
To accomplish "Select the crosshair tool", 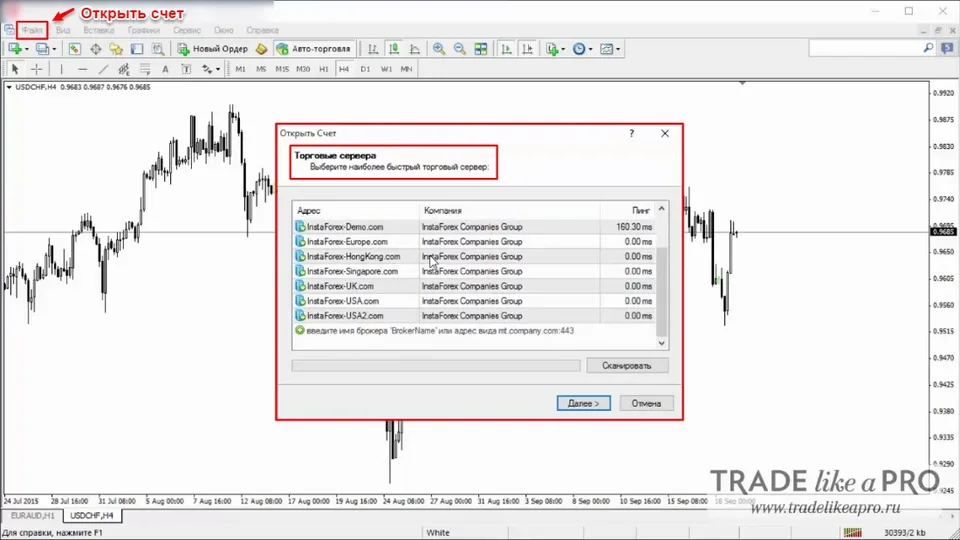I will pyautogui.click(x=36, y=69).
